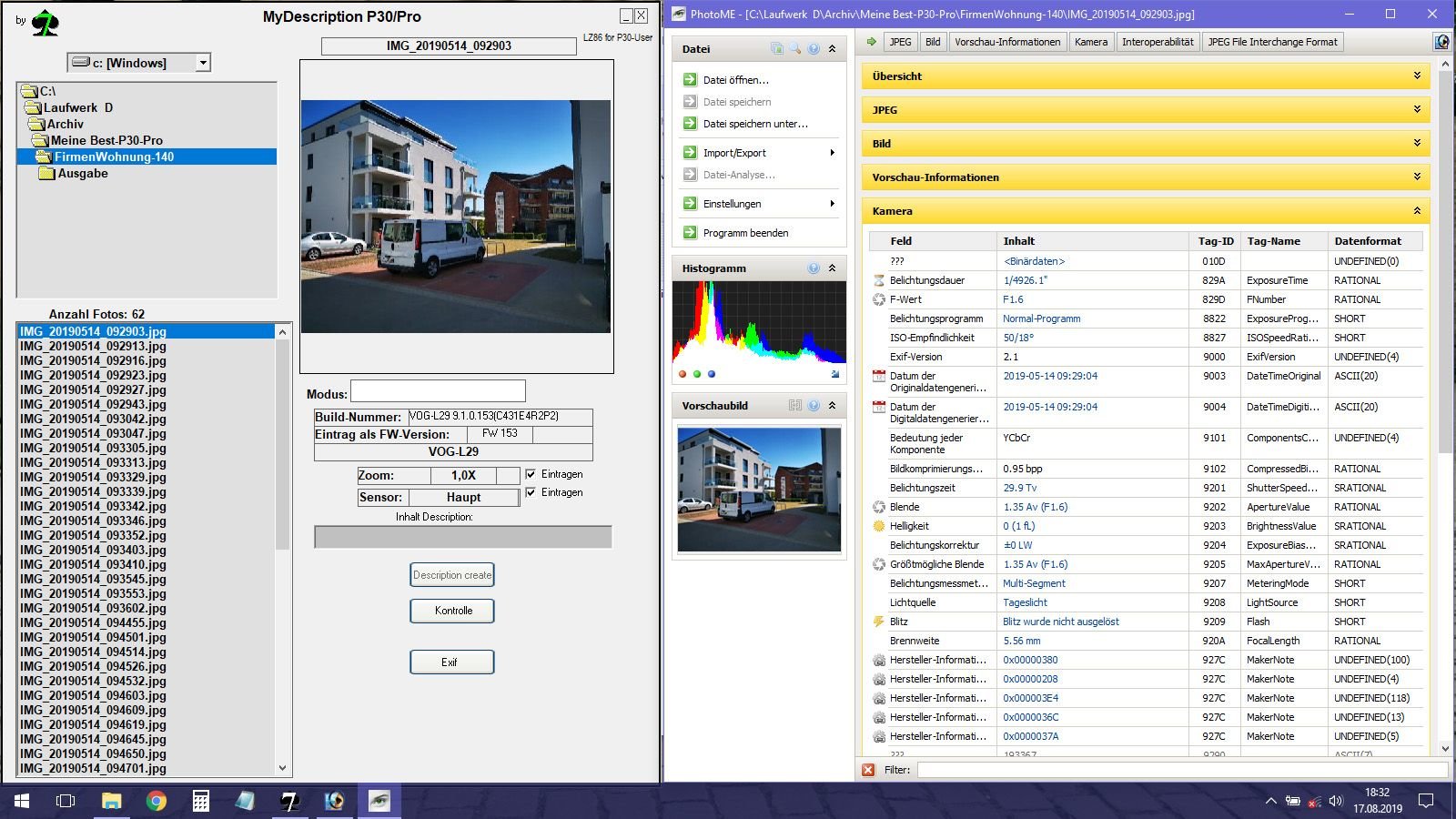Viewport: 1456px width, 819px height.
Task: Collapse the Datei panel
Action: (x=832, y=48)
